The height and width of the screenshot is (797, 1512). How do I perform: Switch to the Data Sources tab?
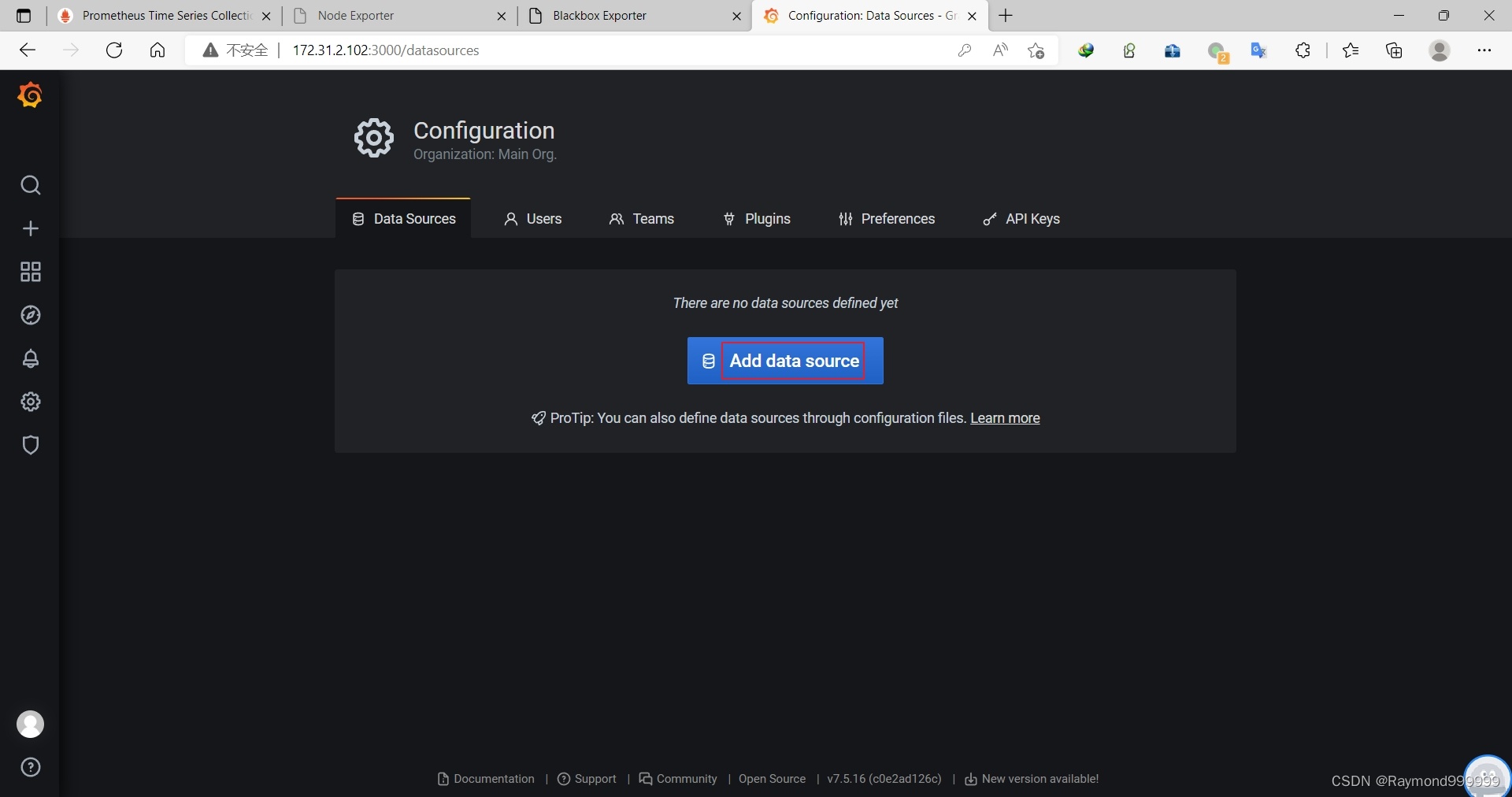pos(403,219)
